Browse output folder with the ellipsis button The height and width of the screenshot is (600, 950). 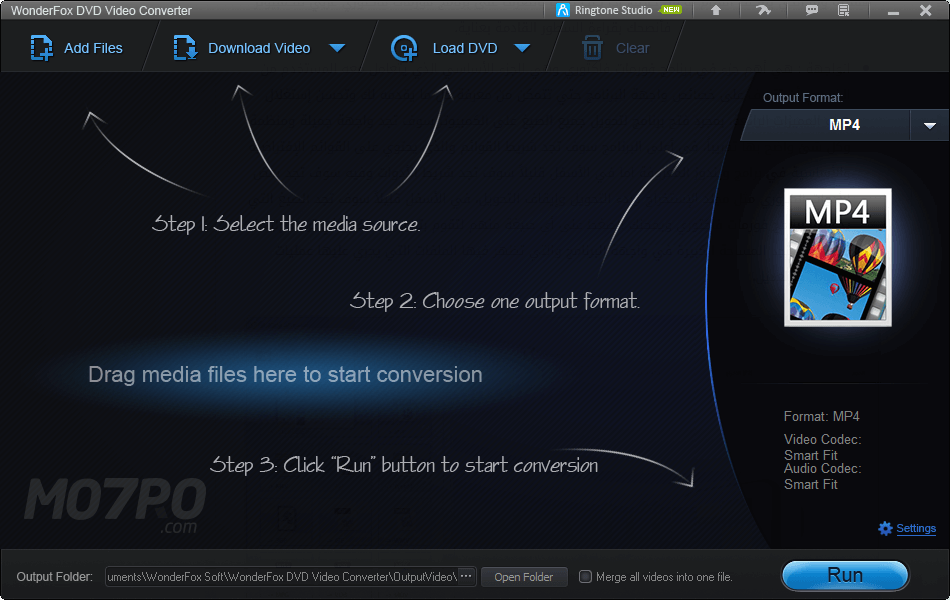coord(466,577)
